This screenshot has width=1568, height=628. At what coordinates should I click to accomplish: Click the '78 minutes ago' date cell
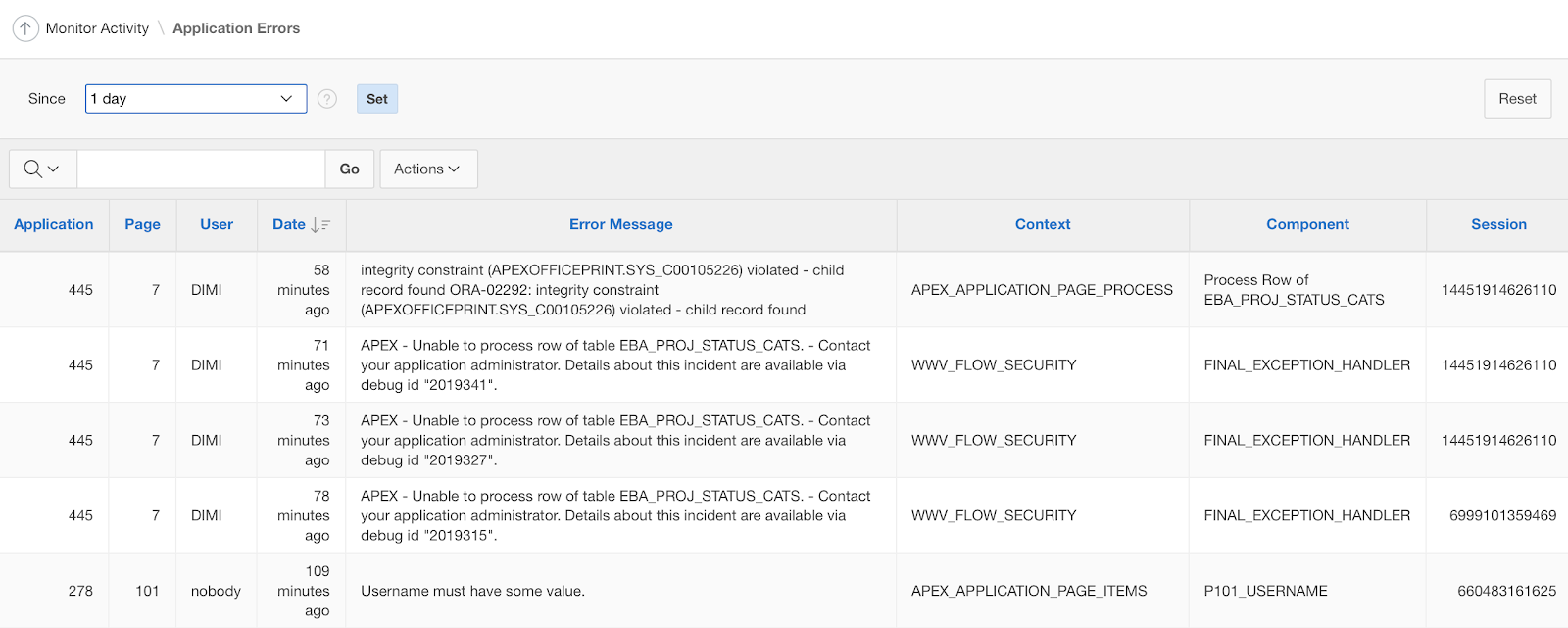[304, 516]
